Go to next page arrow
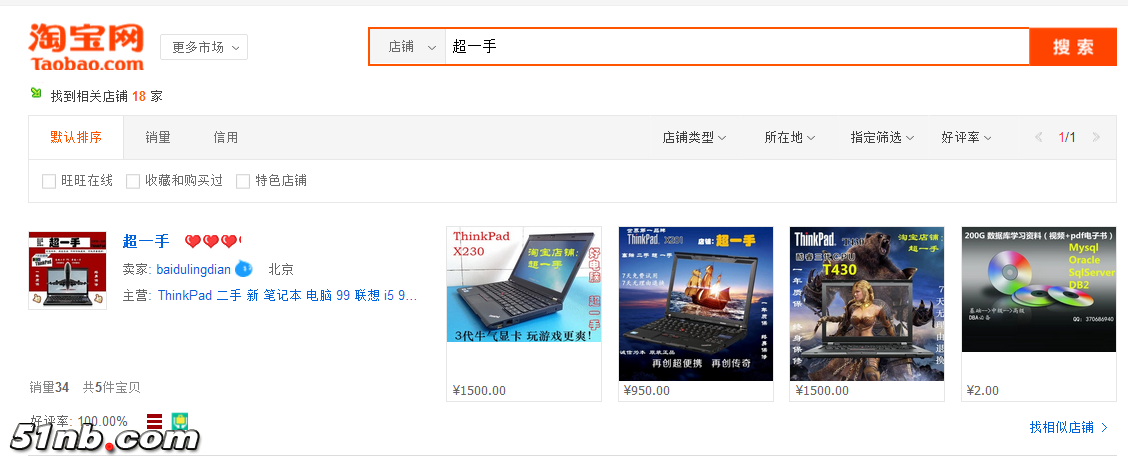1128x461 pixels. click(1096, 137)
